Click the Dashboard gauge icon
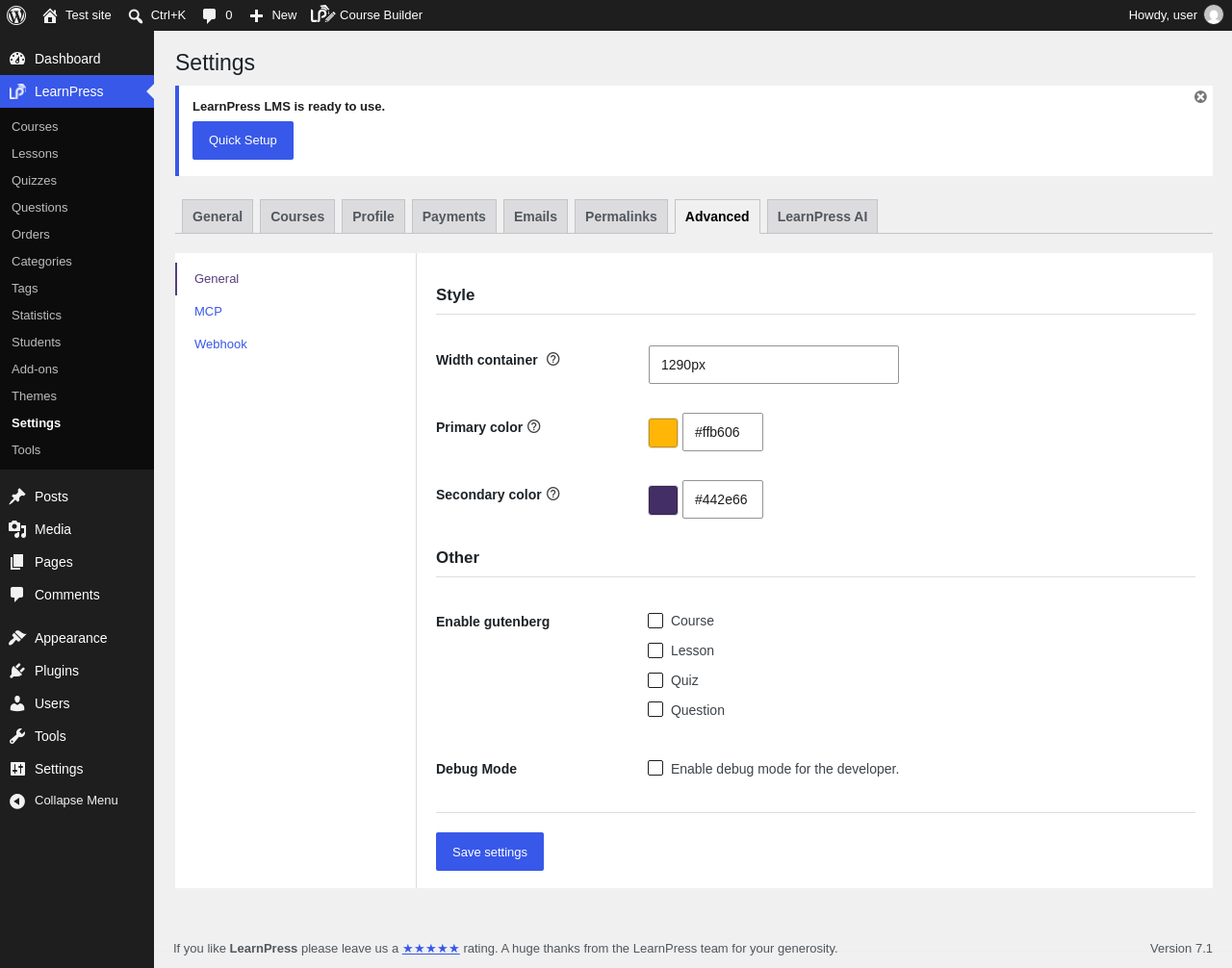Screen dimensions: 1232x968 tap(17, 59)
